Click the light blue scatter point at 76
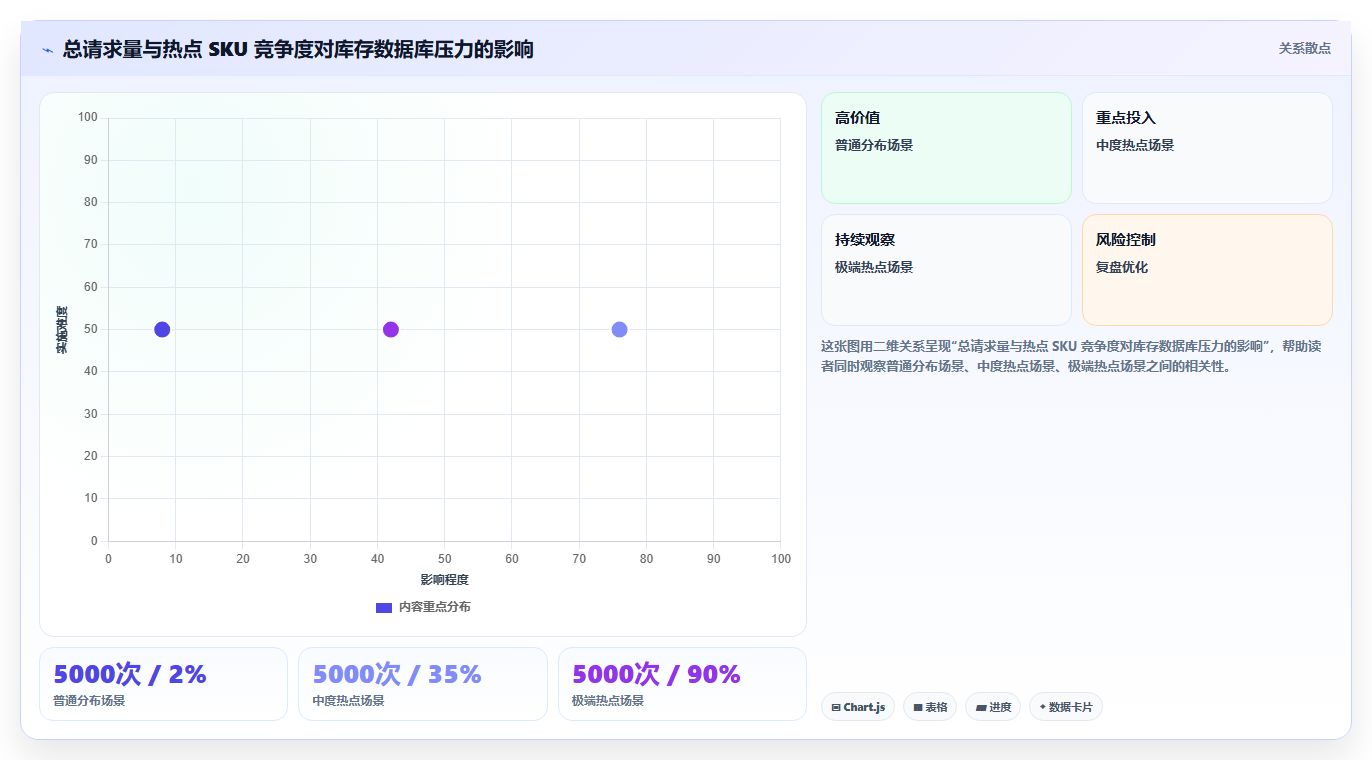This screenshot has width=1372, height=760. [x=619, y=330]
